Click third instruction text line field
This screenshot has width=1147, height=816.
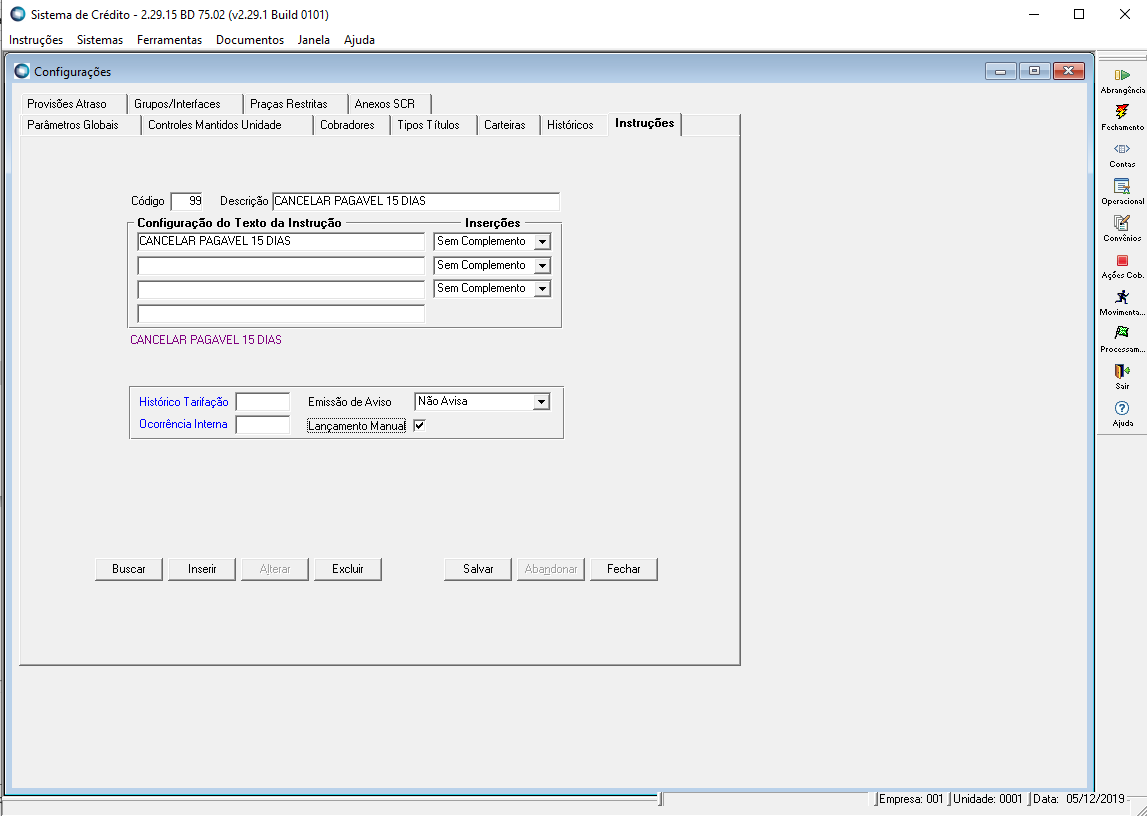[281, 290]
